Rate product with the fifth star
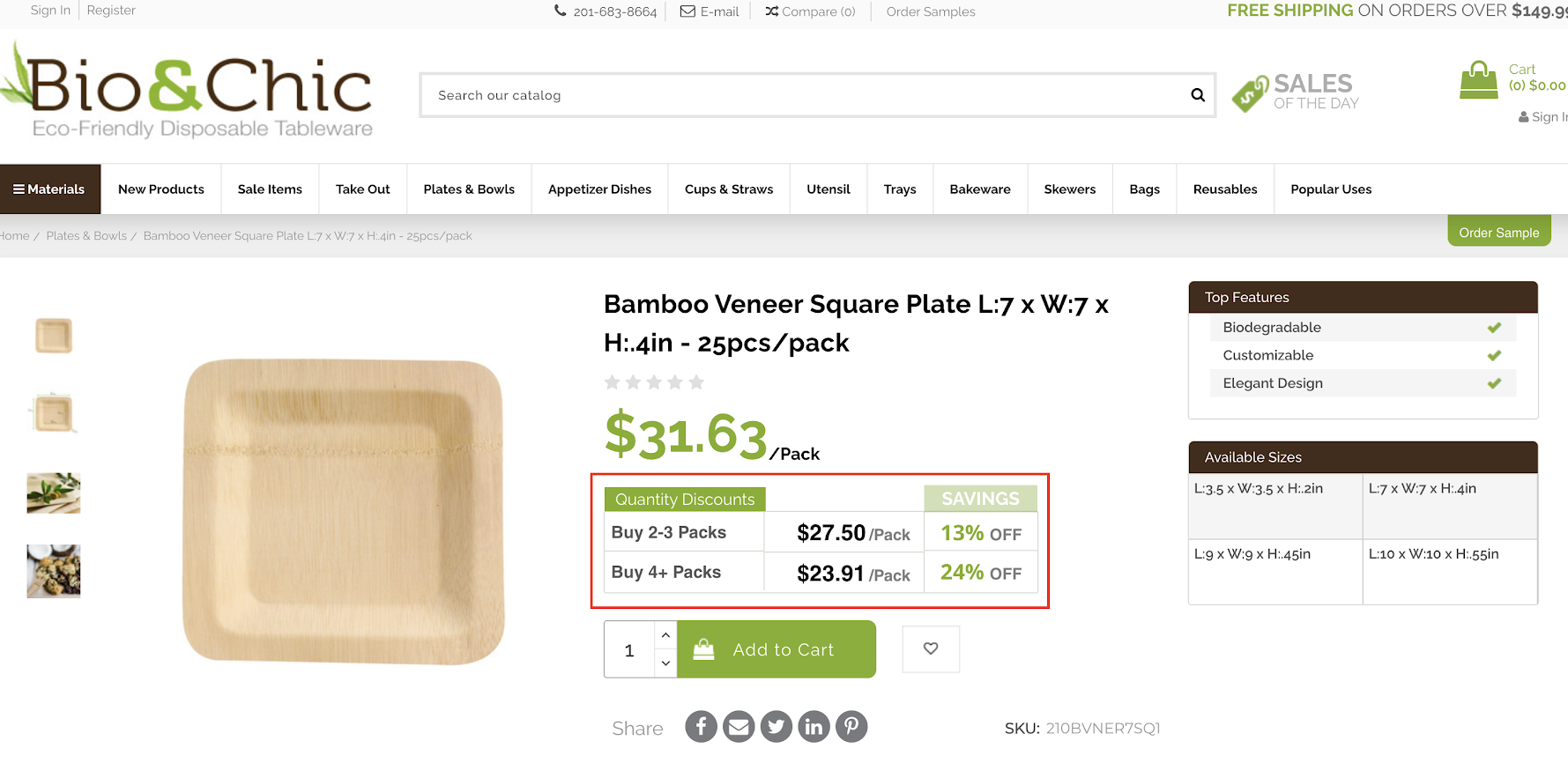The image size is (1568, 778). [x=696, y=382]
